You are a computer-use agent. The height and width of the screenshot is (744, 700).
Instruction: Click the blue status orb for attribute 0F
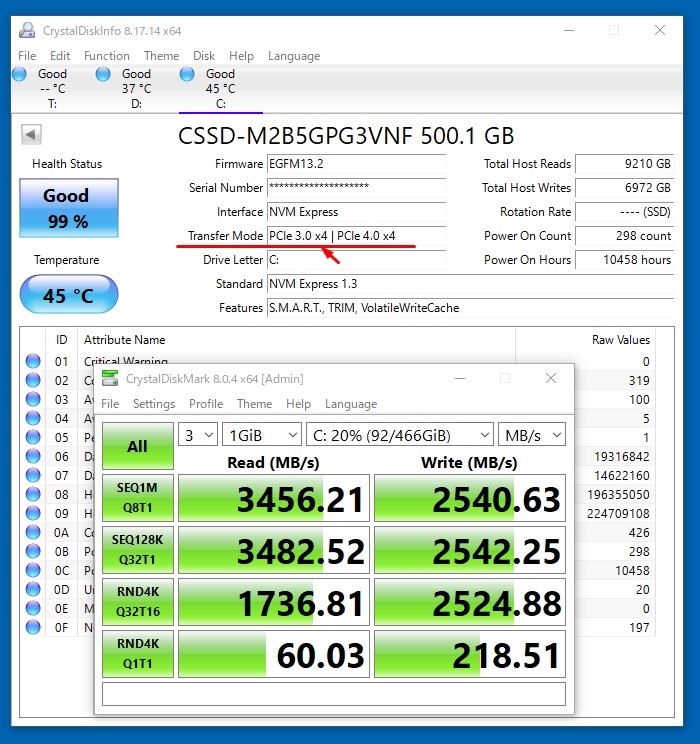pyautogui.click(x=33, y=627)
